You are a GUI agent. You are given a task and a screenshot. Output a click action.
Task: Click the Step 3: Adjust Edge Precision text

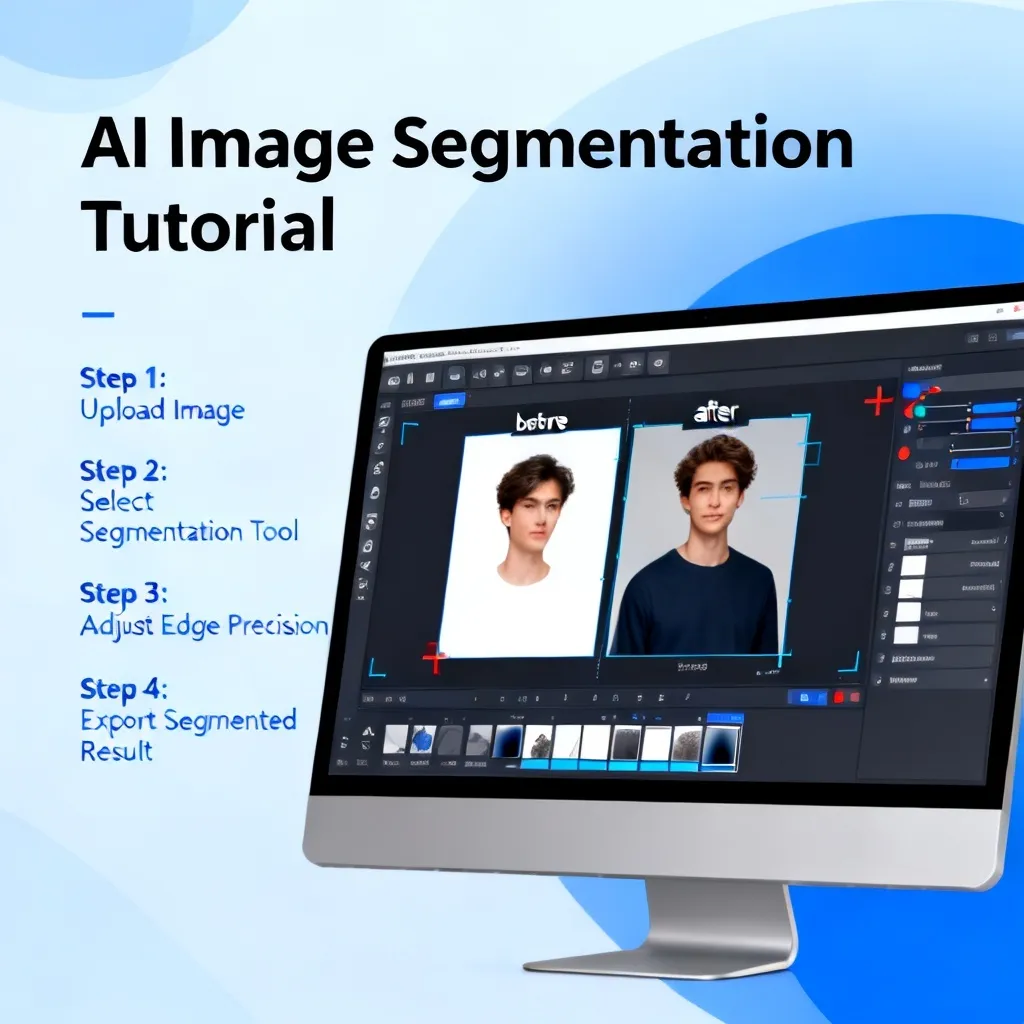coord(204,609)
